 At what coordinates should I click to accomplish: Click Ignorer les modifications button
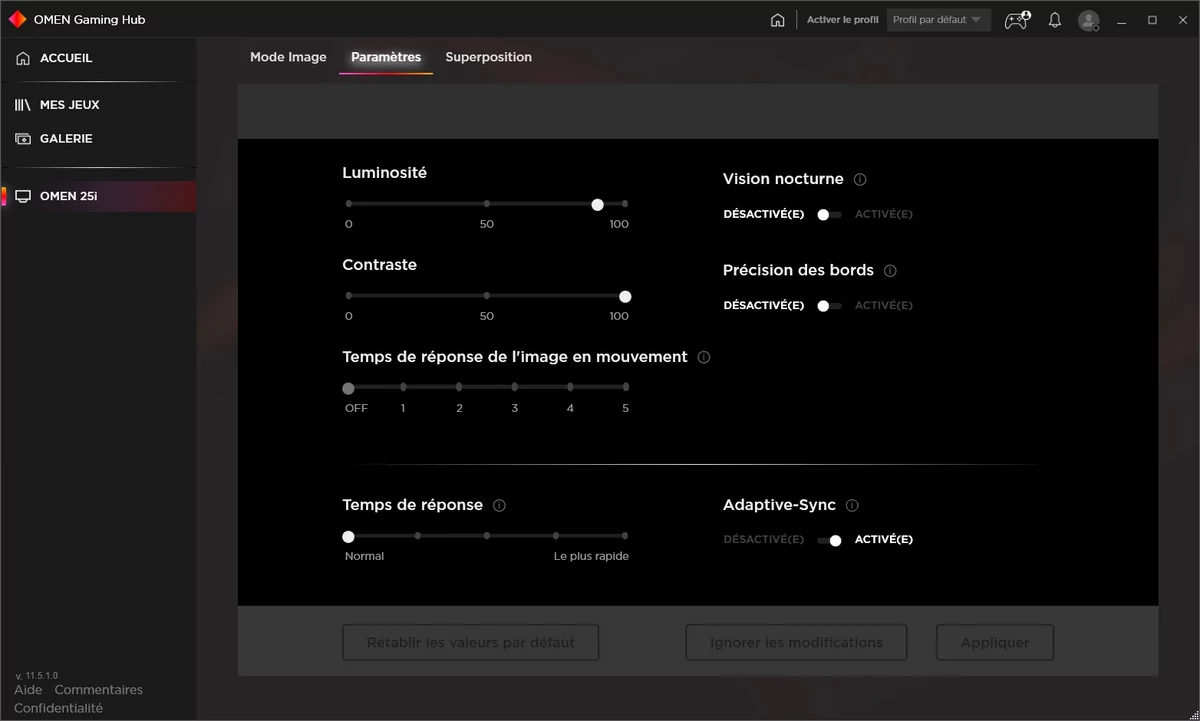[796, 643]
